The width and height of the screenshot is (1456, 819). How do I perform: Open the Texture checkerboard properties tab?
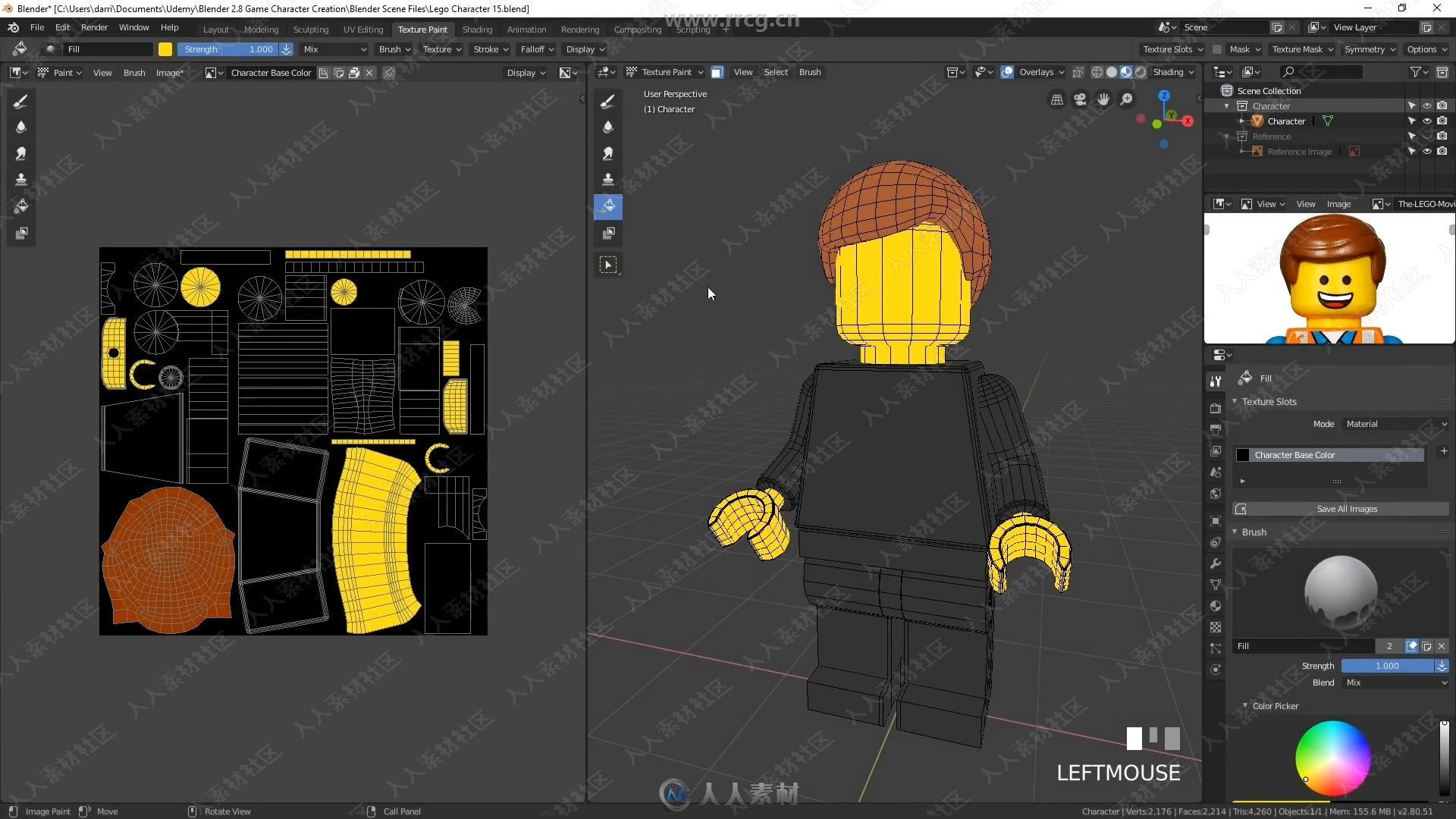point(1216,627)
